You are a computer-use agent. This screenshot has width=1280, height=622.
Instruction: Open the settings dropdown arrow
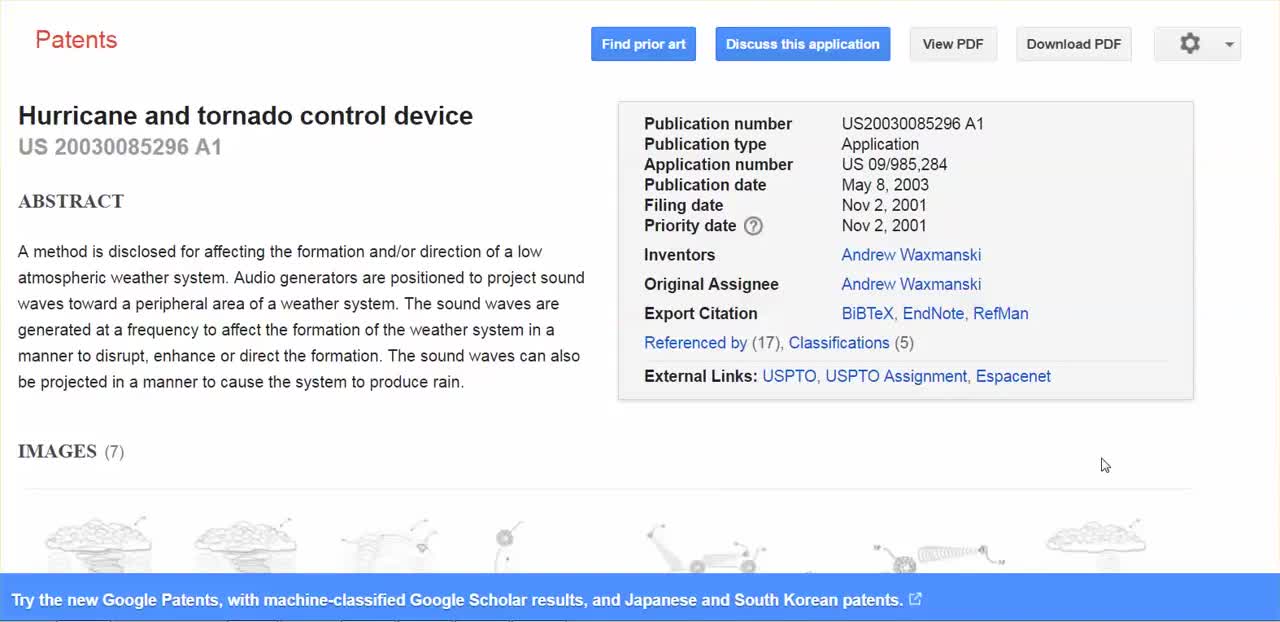1229,44
